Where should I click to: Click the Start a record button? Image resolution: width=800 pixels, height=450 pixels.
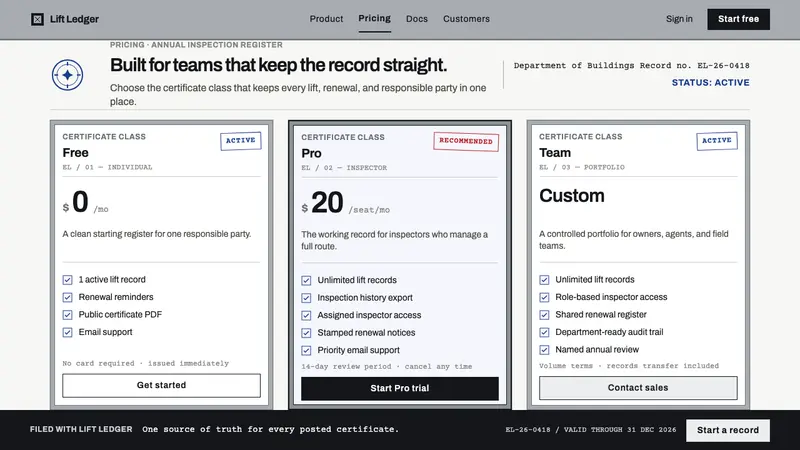728,430
